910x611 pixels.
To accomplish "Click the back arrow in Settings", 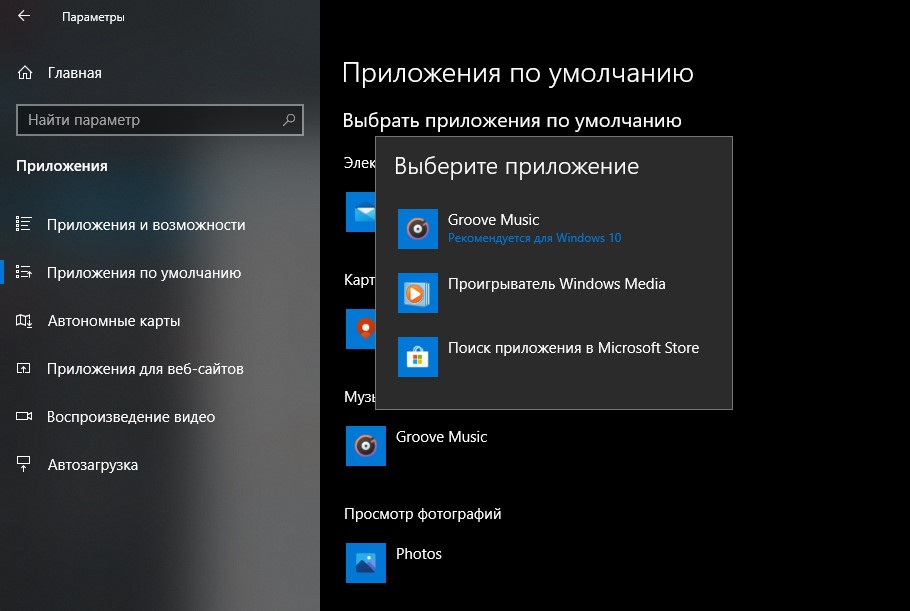I will coord(24,17).
